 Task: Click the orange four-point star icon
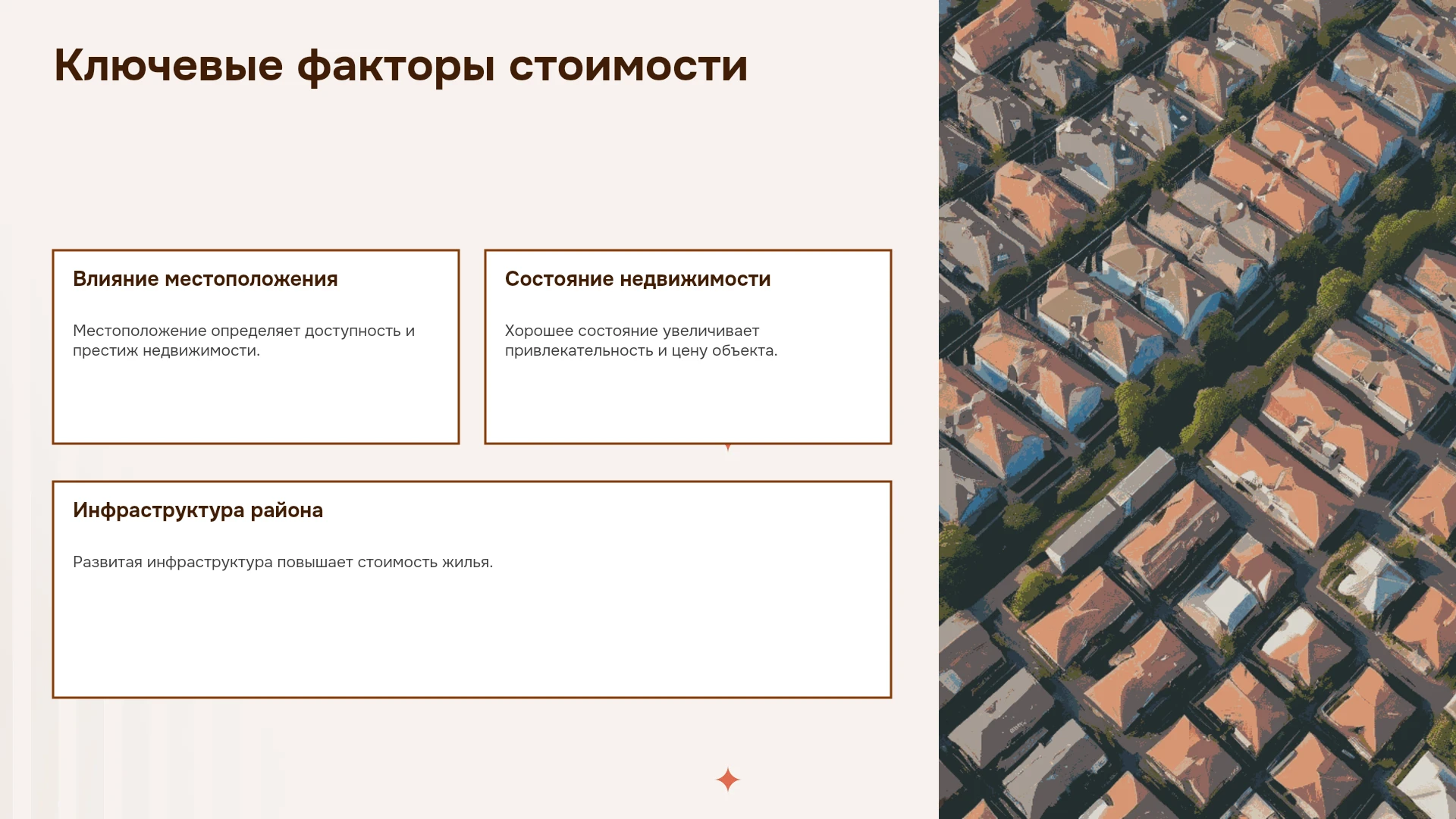(x=728, y=780)
